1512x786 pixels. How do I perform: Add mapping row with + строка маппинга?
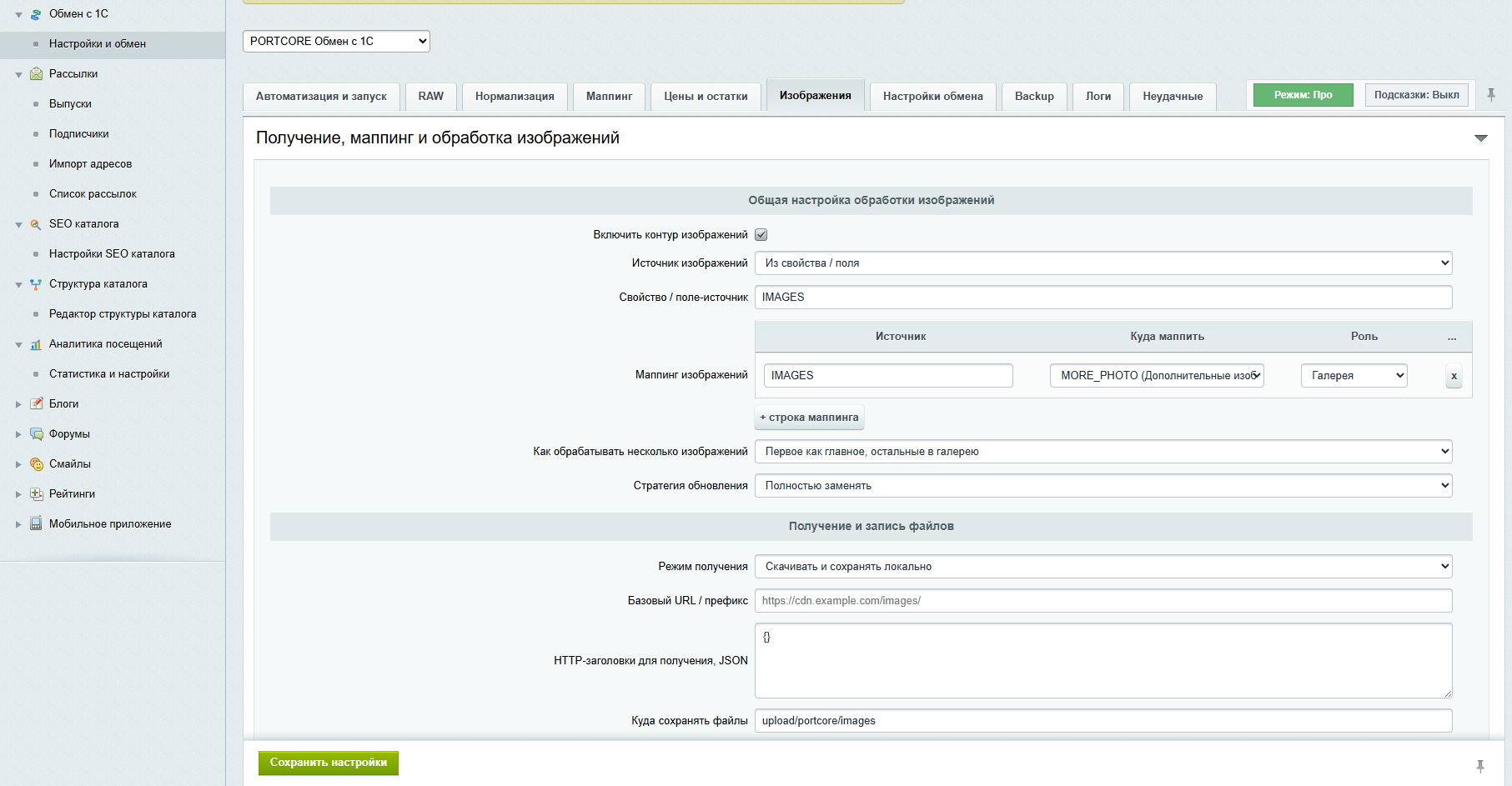point(809,418)
